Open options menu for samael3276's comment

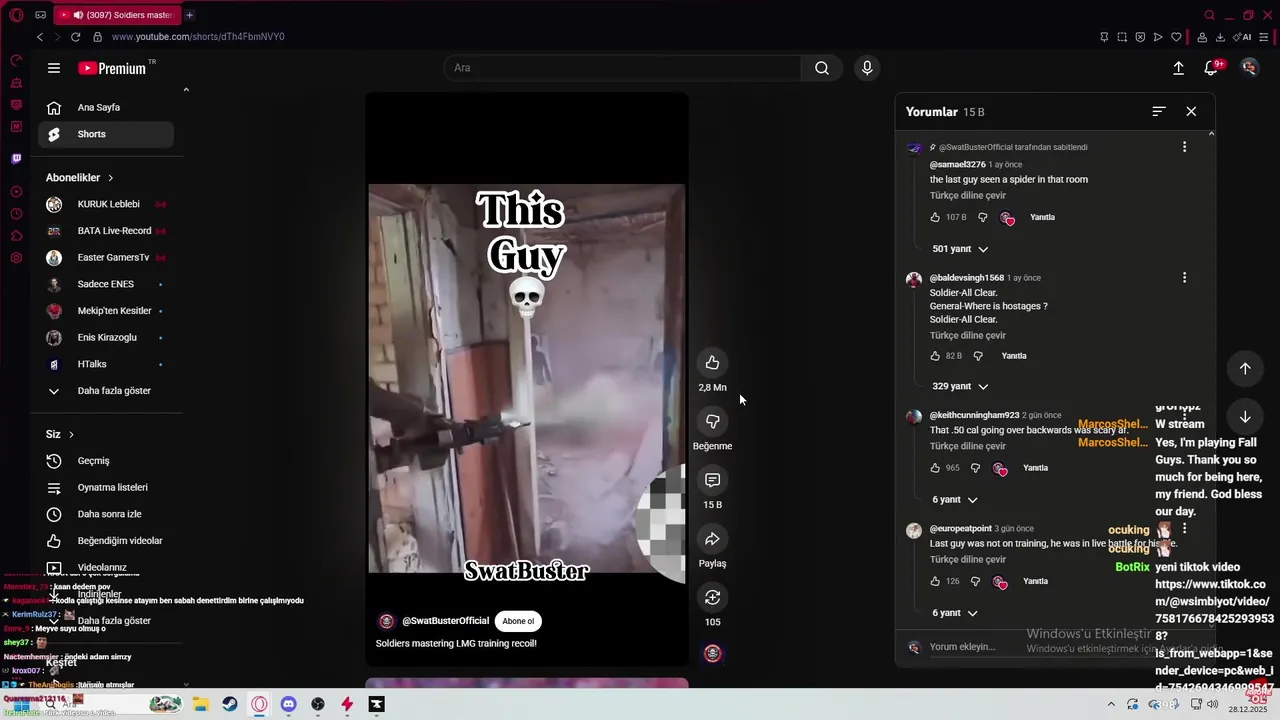pos(1184,147)
